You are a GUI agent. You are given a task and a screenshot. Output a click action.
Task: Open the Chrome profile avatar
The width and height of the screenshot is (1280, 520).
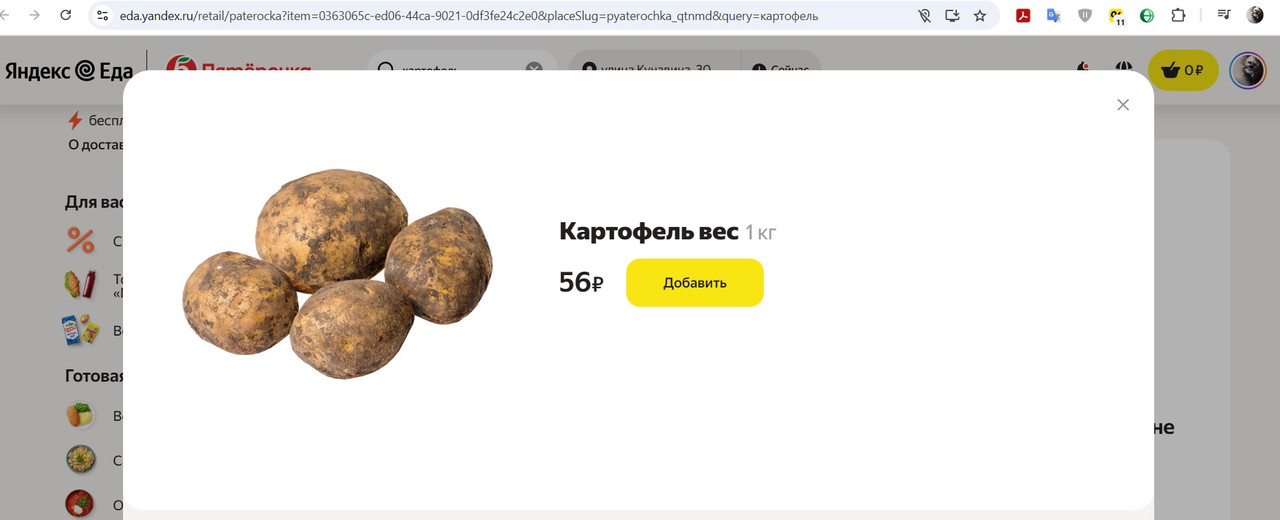pyautogui.click(x=1255, y=16)
